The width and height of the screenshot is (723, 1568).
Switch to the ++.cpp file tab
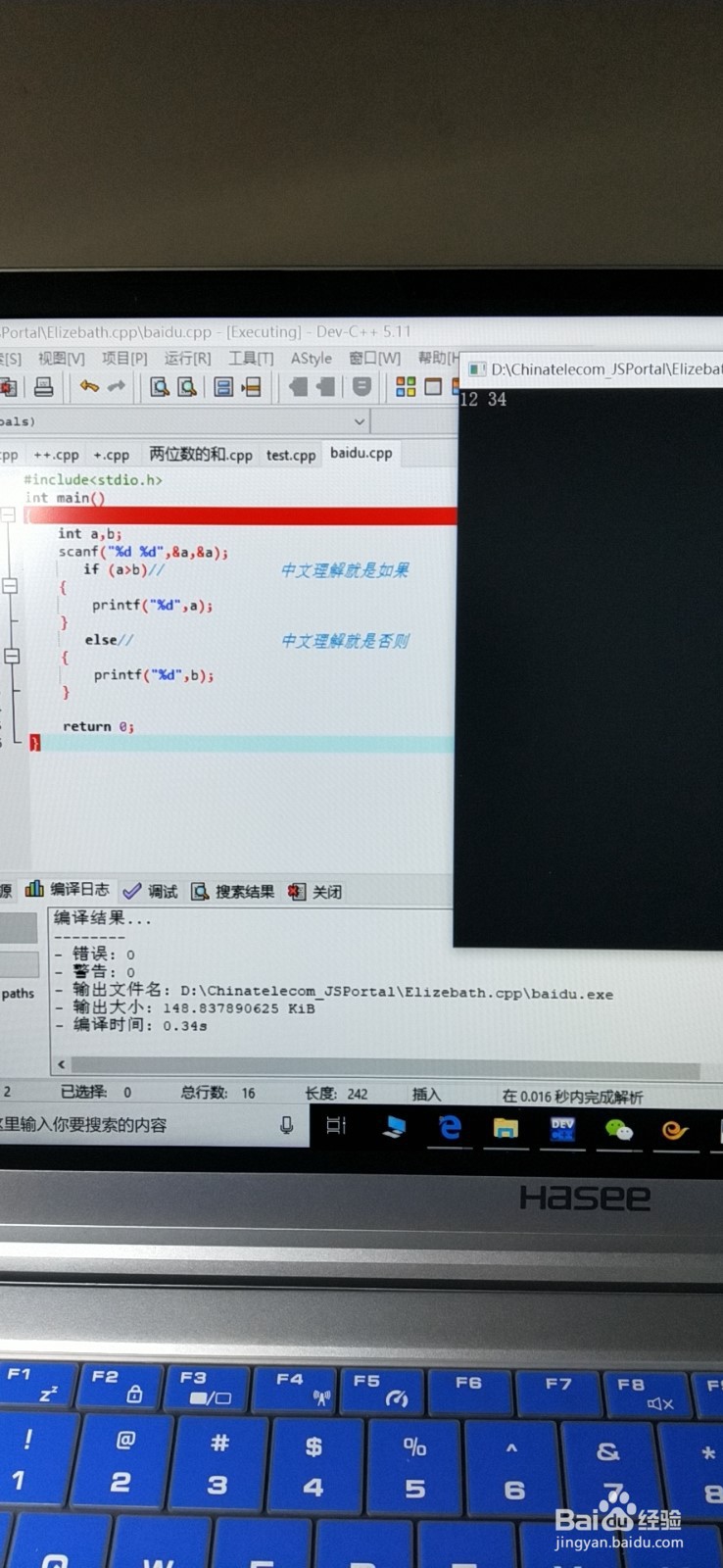click(57, 455)
